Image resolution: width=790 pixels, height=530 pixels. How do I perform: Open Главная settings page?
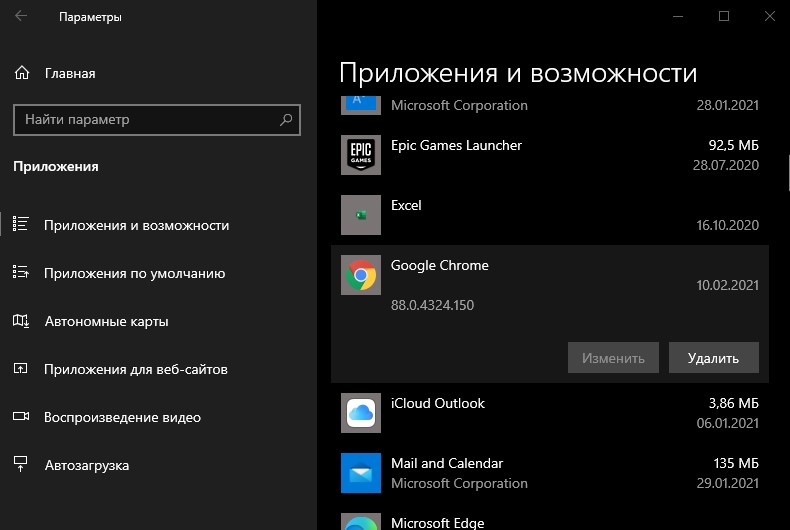tap(70, 74)
